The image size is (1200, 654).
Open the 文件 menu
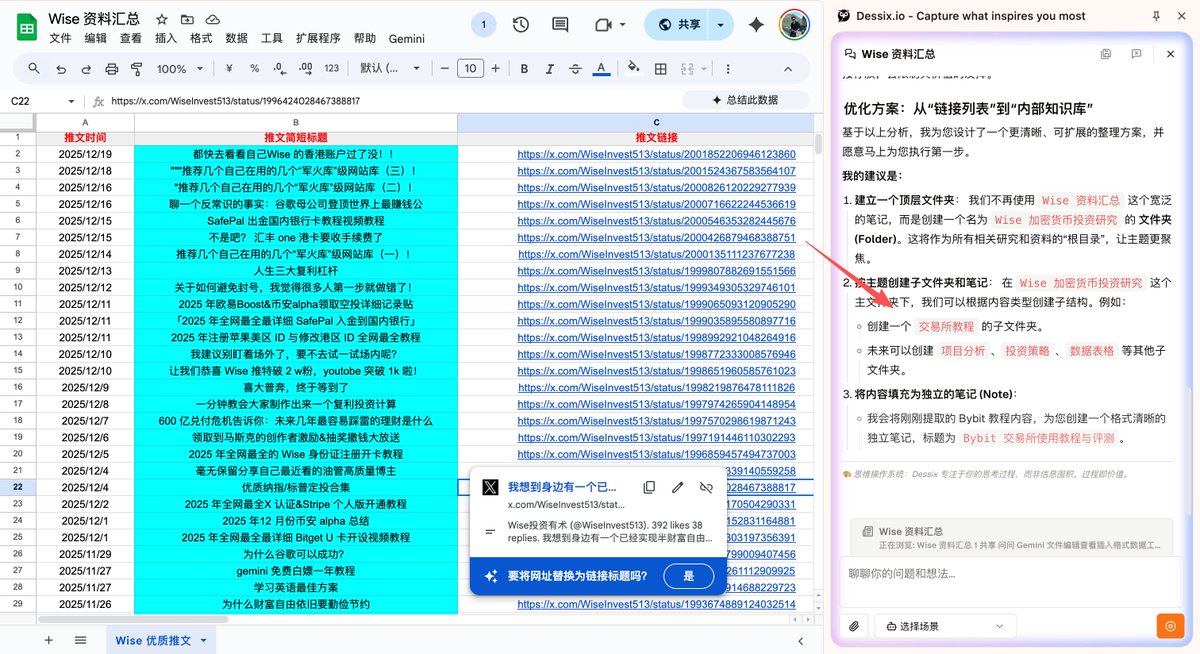point(60,38)
